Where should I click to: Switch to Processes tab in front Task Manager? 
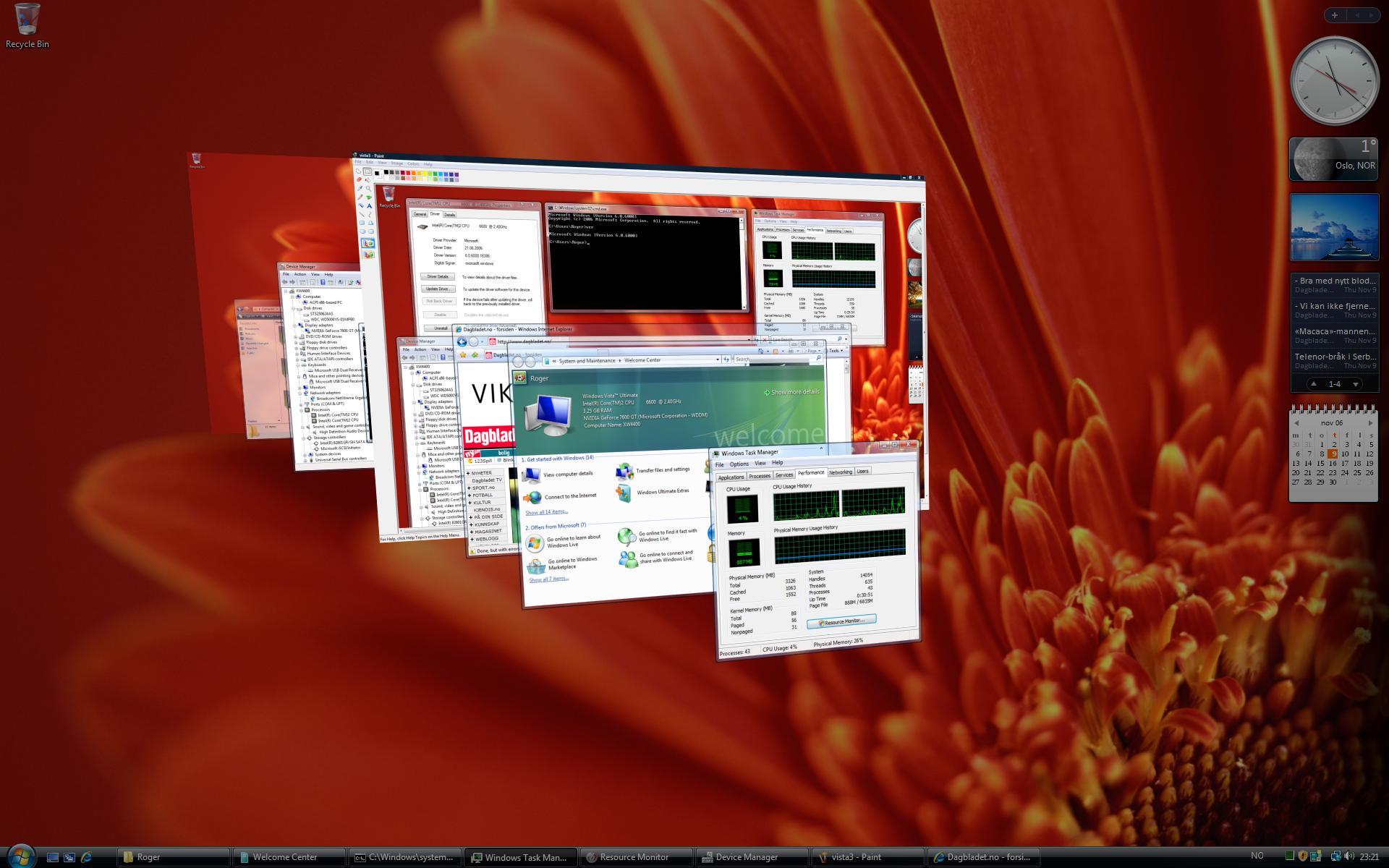click(x=760, y=476)
